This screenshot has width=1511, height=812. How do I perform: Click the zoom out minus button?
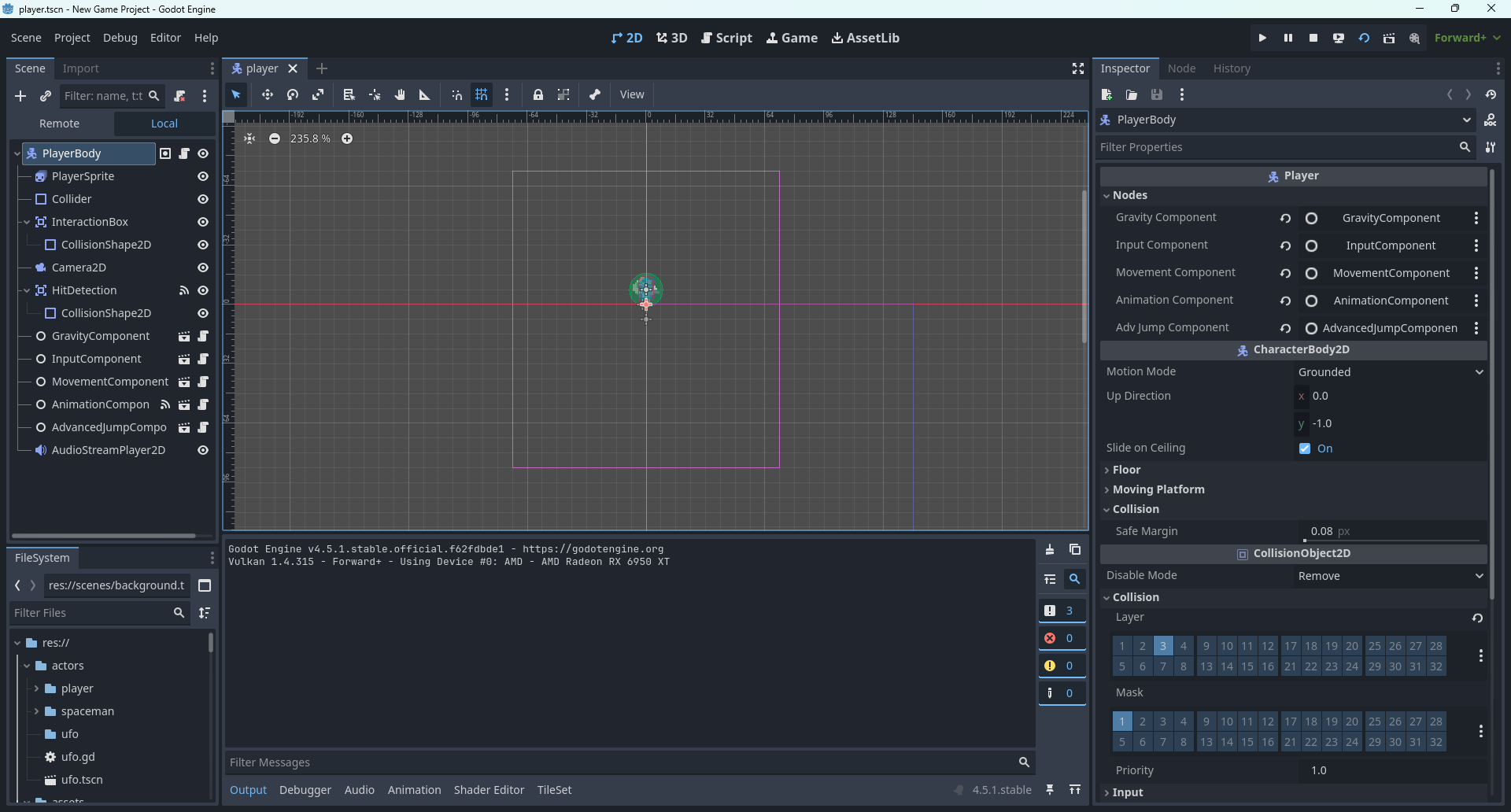[x=275, y=138]
